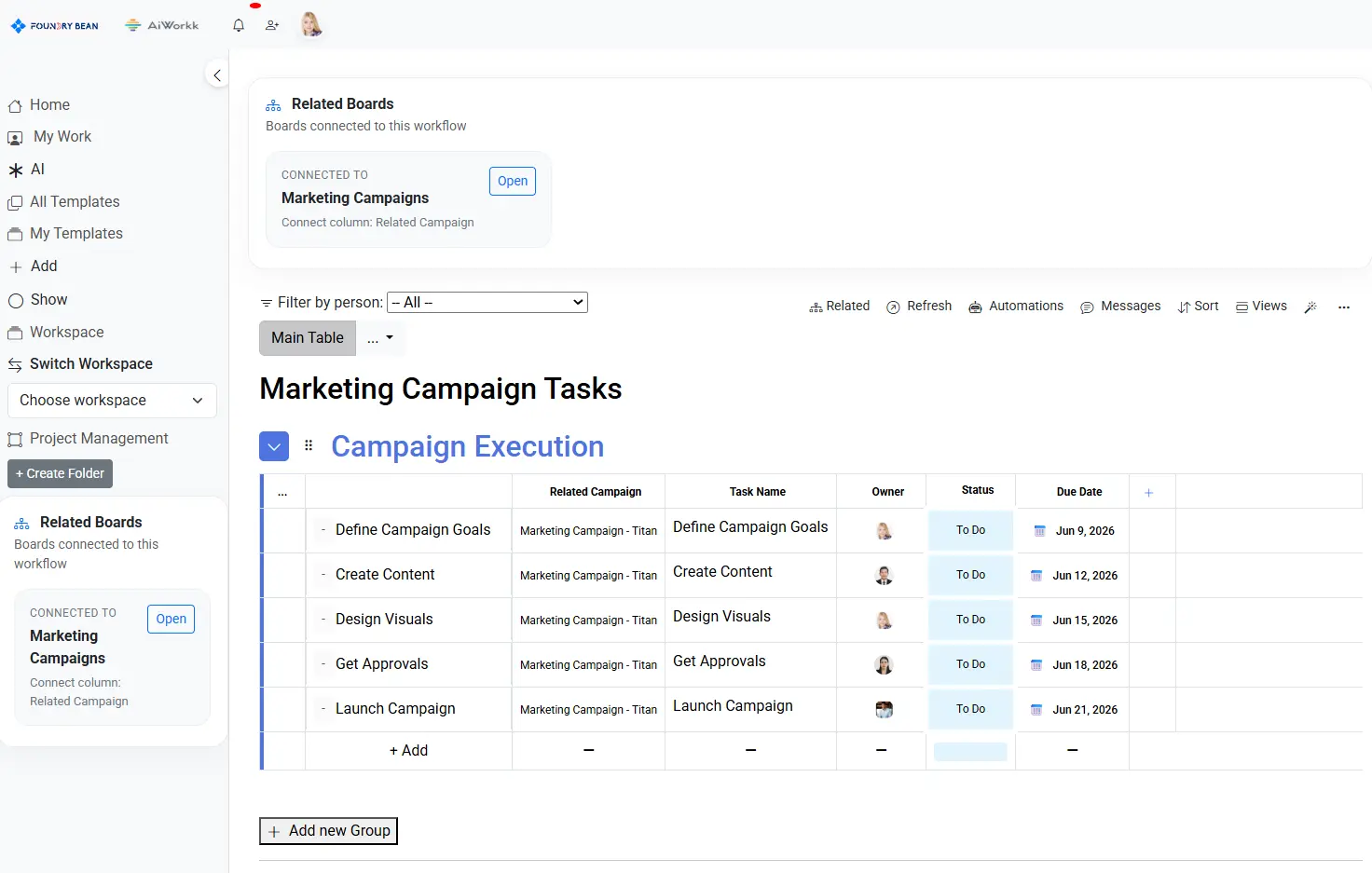Open the profile avatar menu
1372x873 pixels.
[311, 24]
